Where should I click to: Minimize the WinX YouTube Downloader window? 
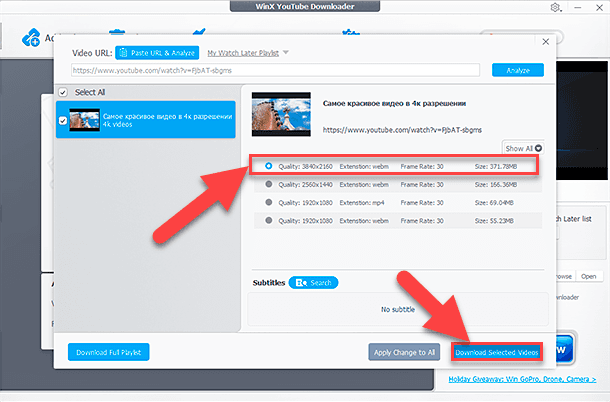[x=578, y=7]
